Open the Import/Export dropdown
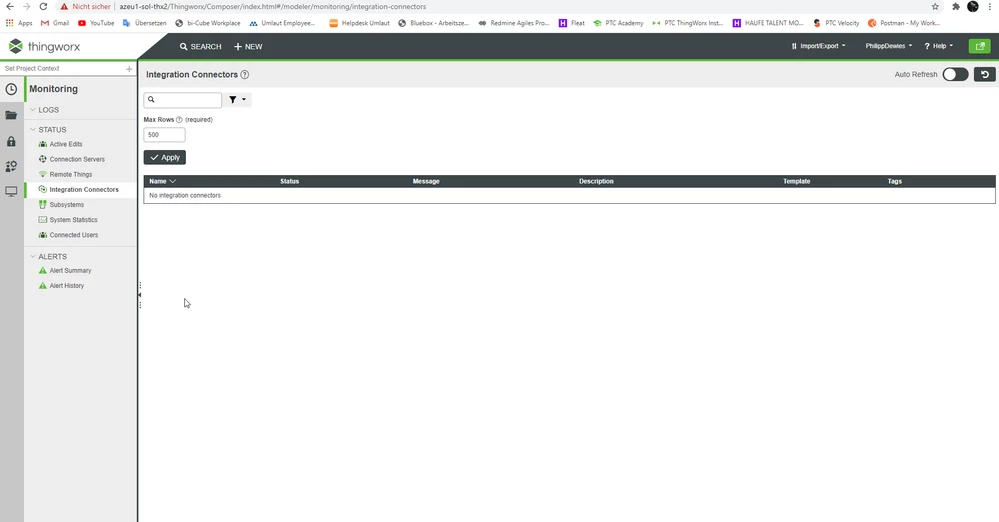This screenshot has height=522, width=999. [x=818, y=46]
